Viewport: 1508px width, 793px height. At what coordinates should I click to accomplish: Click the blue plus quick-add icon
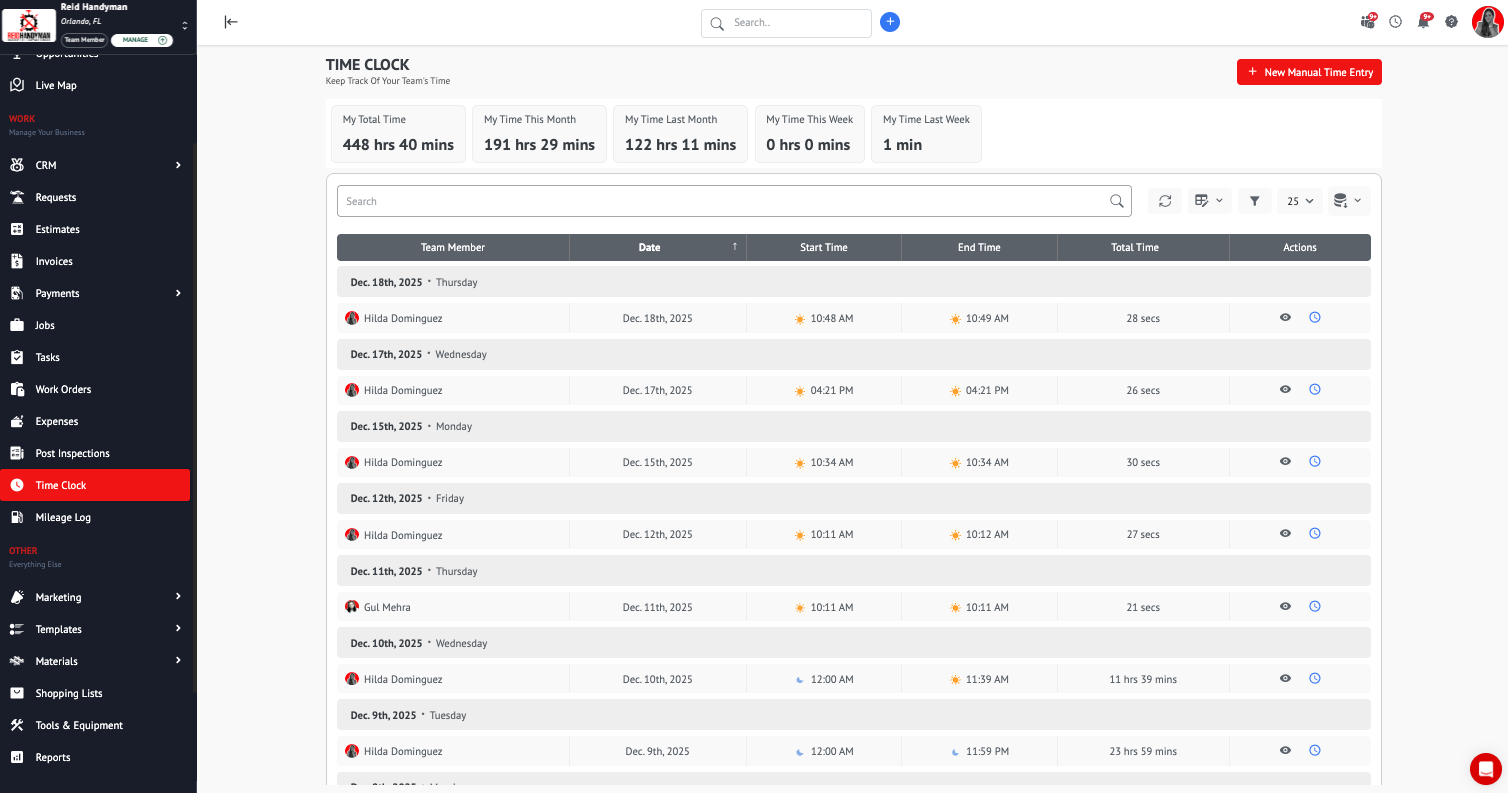pyautogui.click(x=890, y=22)
